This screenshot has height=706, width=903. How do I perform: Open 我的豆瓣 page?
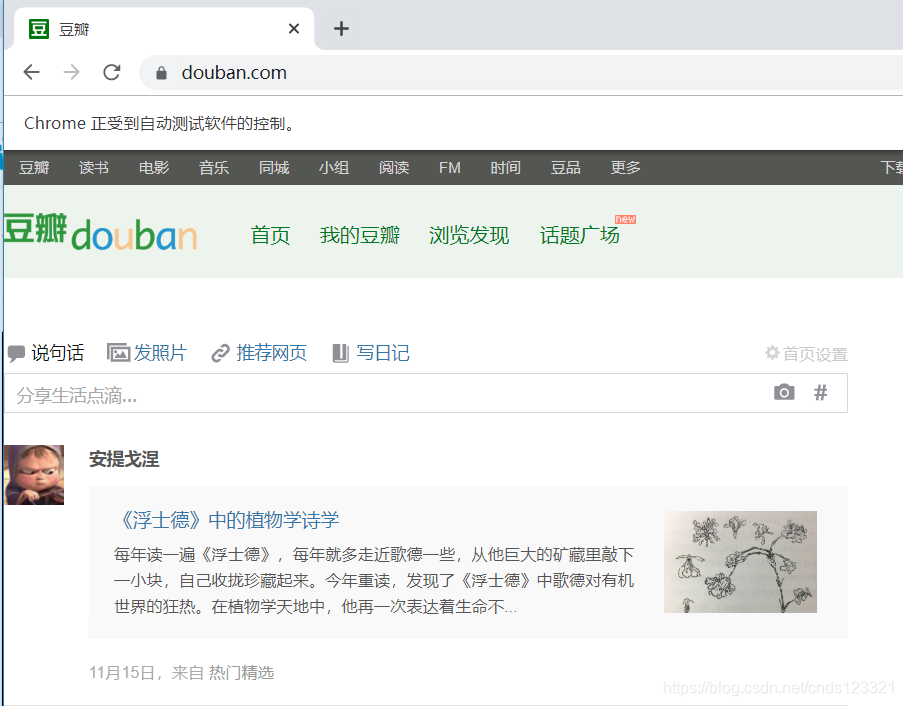[359, 235]
